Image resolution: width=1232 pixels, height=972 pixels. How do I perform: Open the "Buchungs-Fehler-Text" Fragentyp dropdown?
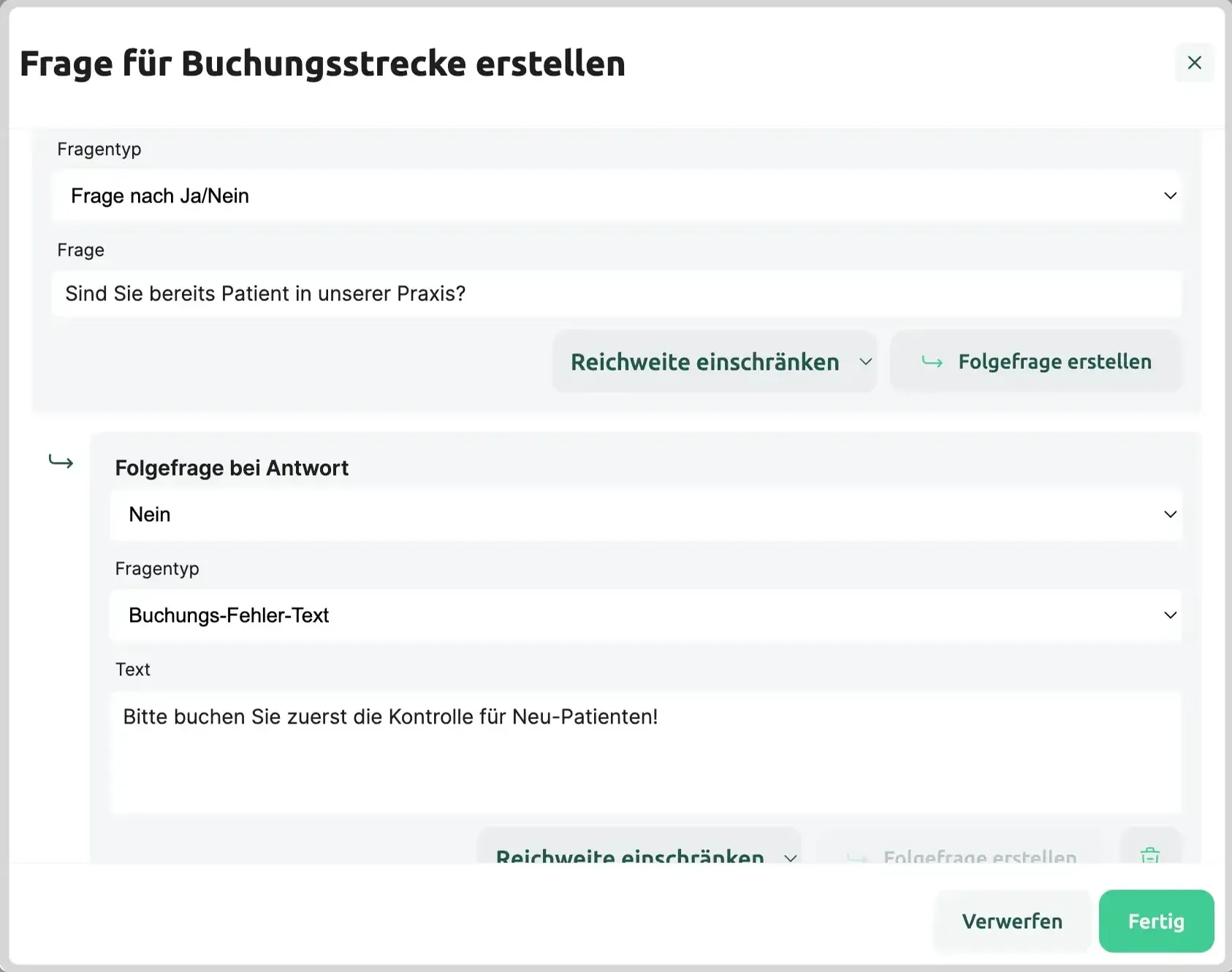click(x=645, y=615)
